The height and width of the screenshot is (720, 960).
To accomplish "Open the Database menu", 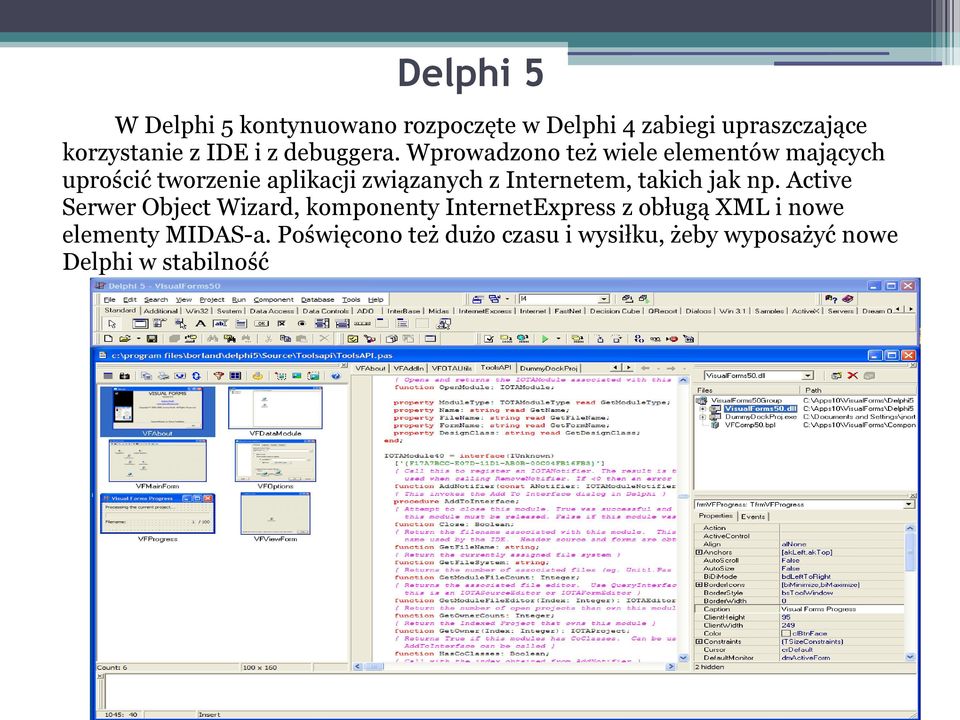I will pos(318,299).
